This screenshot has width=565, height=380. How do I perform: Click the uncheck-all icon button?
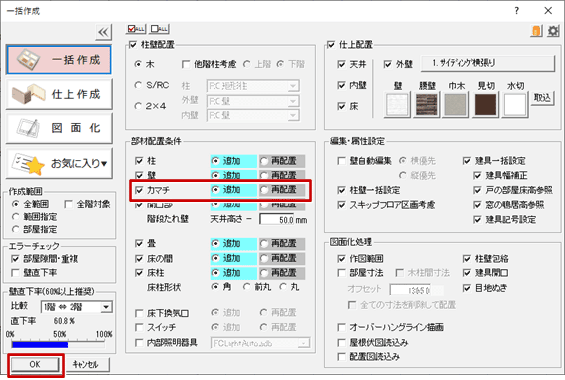pos(159,29)
